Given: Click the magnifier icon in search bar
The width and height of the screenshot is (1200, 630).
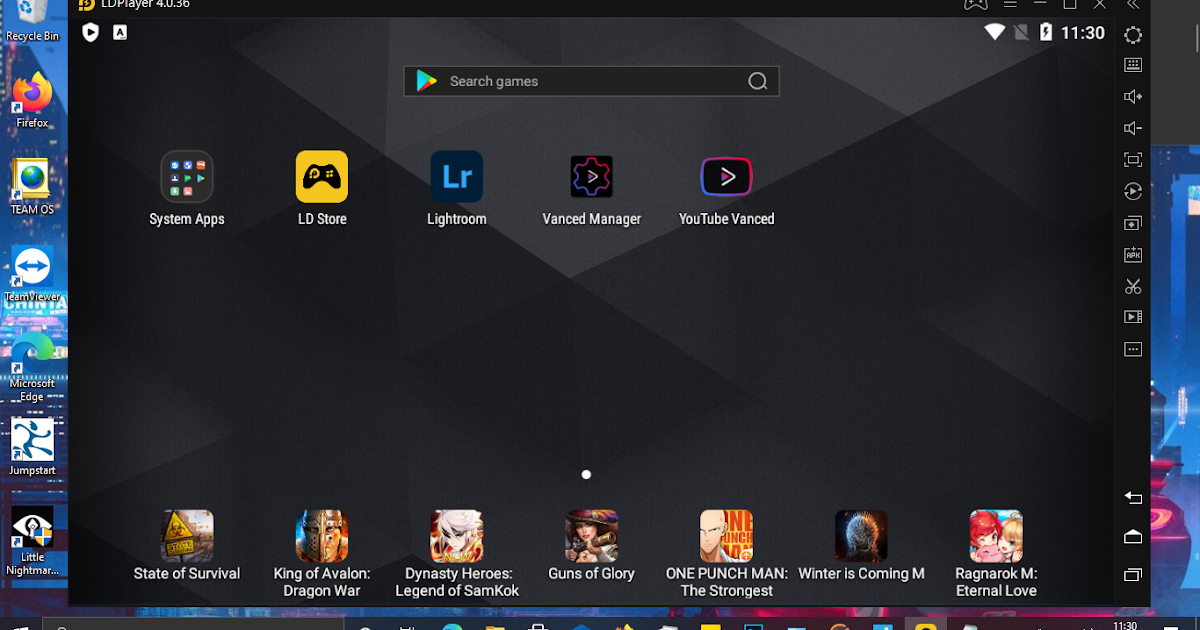Looking at the screenshot, I should [x=758, y=81].
